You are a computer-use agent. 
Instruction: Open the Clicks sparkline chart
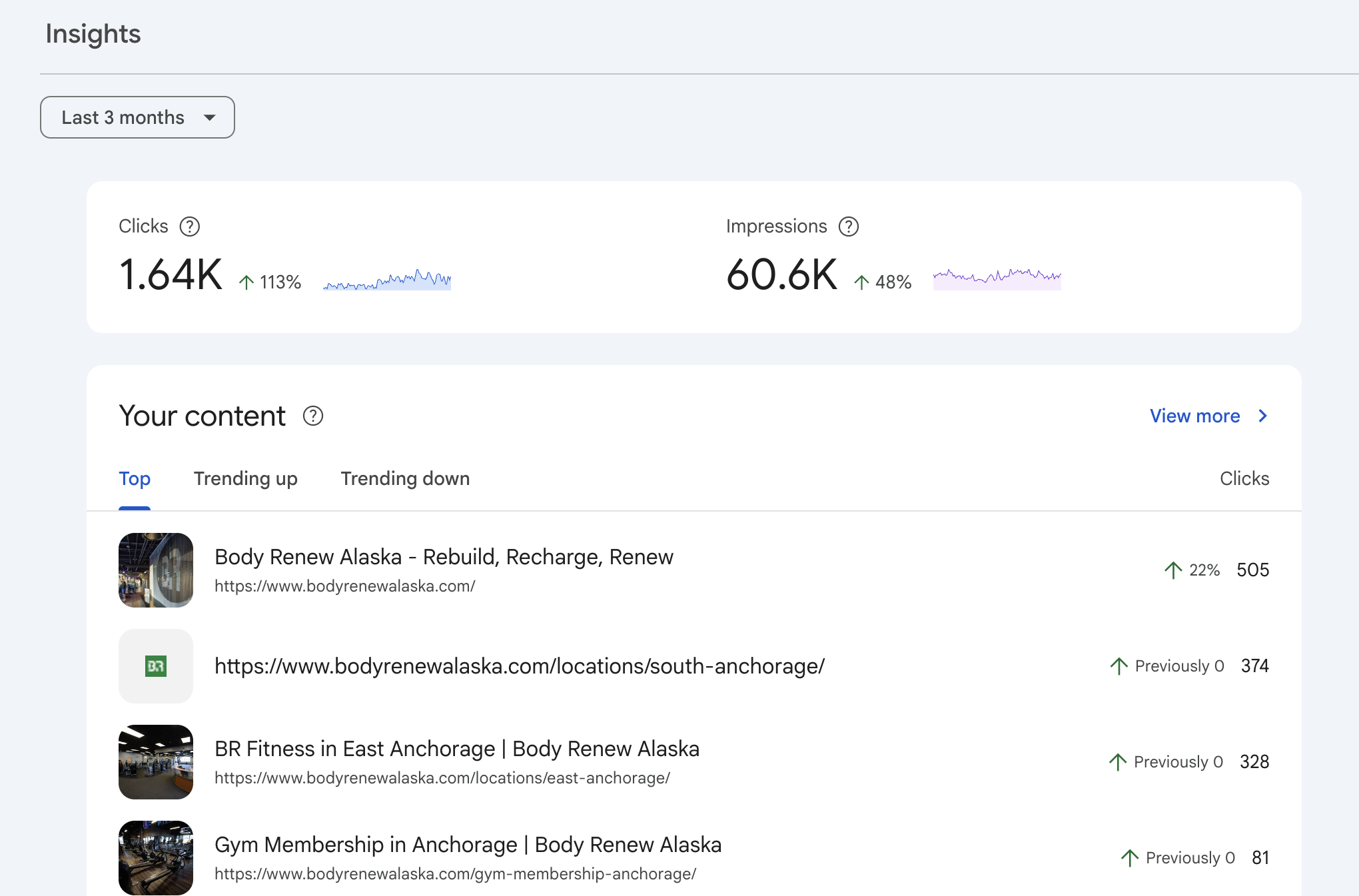pyautogui.click(x=387, y=279)
